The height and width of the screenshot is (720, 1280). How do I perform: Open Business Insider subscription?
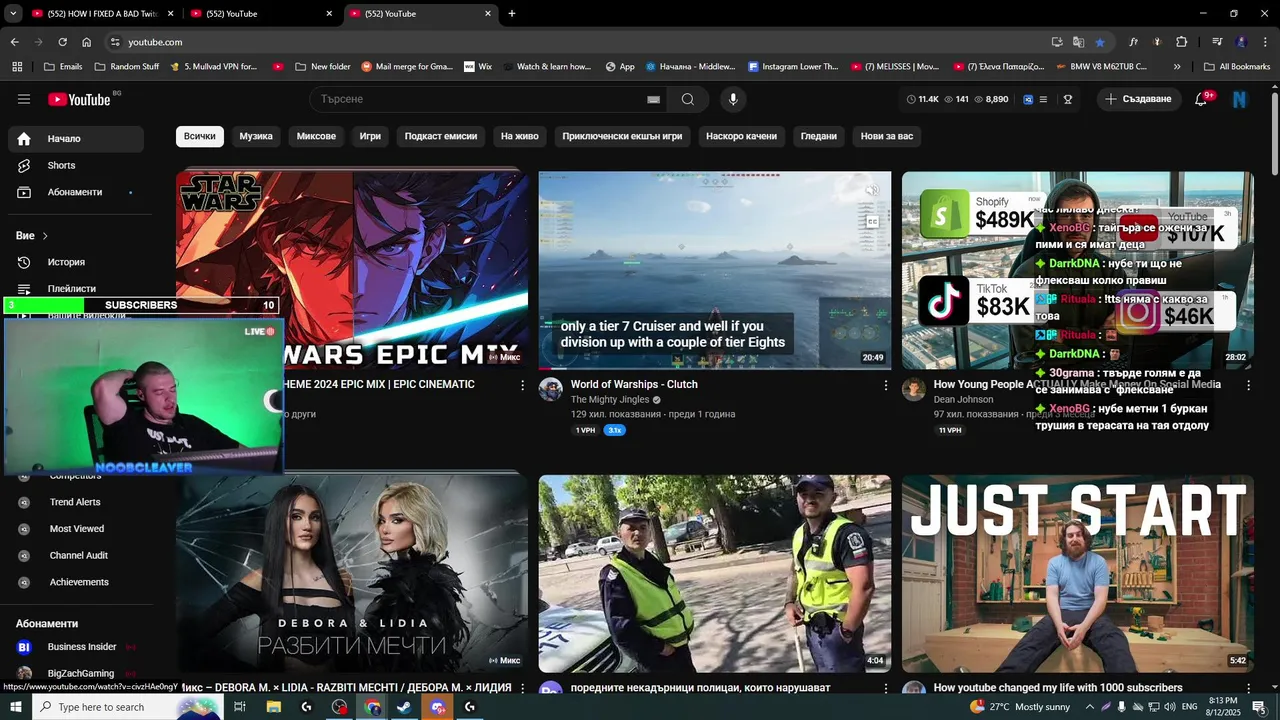[x=76, y=647]
